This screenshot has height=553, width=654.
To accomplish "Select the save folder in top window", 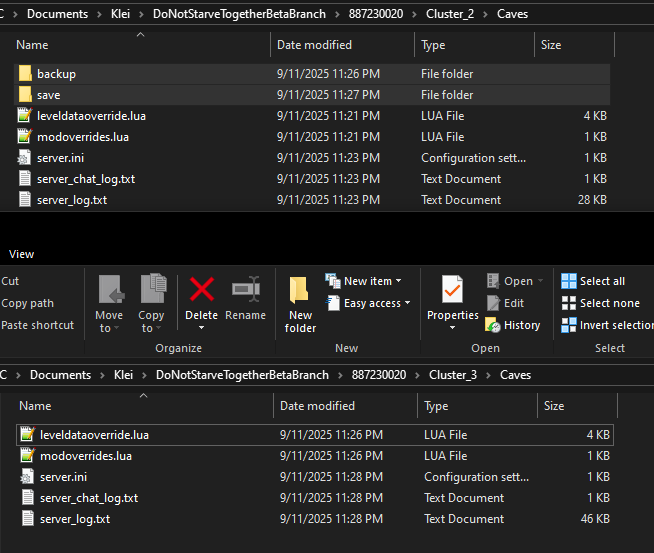I will point(48,95).
